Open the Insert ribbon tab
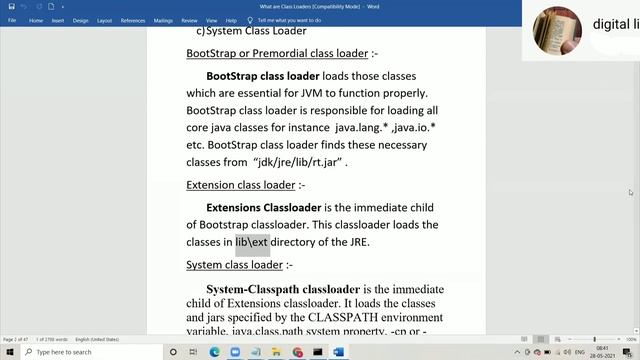 point(58,20)
